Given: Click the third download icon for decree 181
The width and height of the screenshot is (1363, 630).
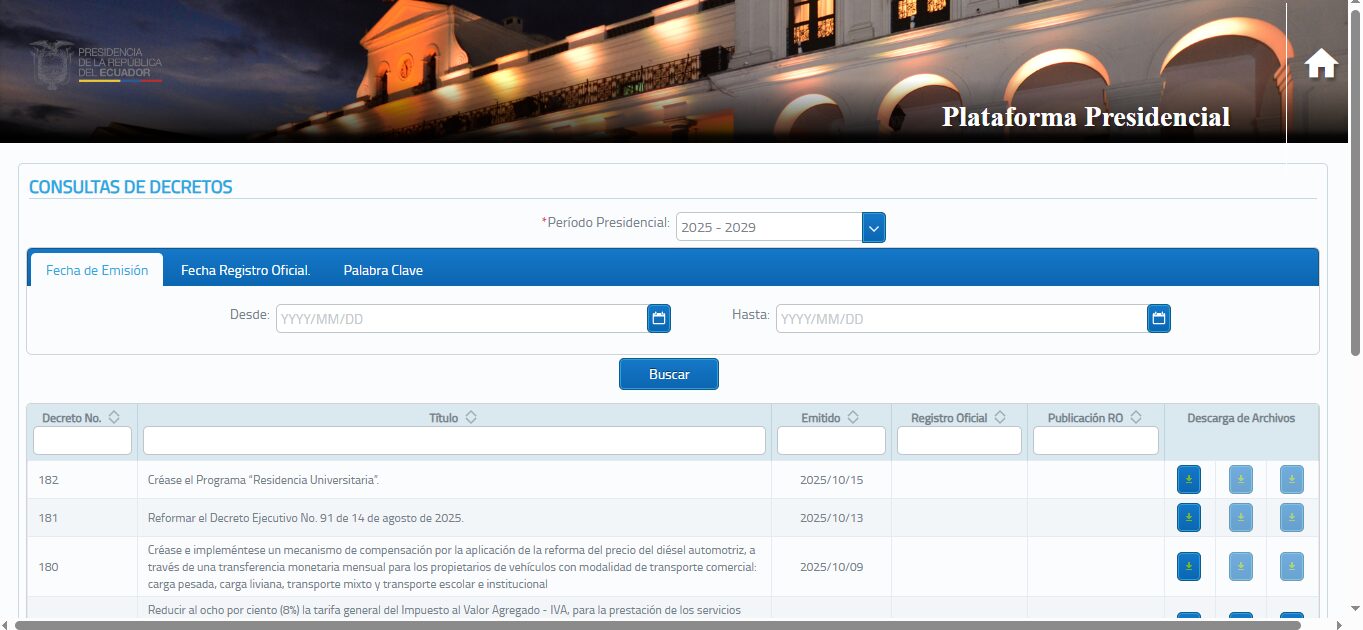Looking at the screenshot, I should point(1291,518).
